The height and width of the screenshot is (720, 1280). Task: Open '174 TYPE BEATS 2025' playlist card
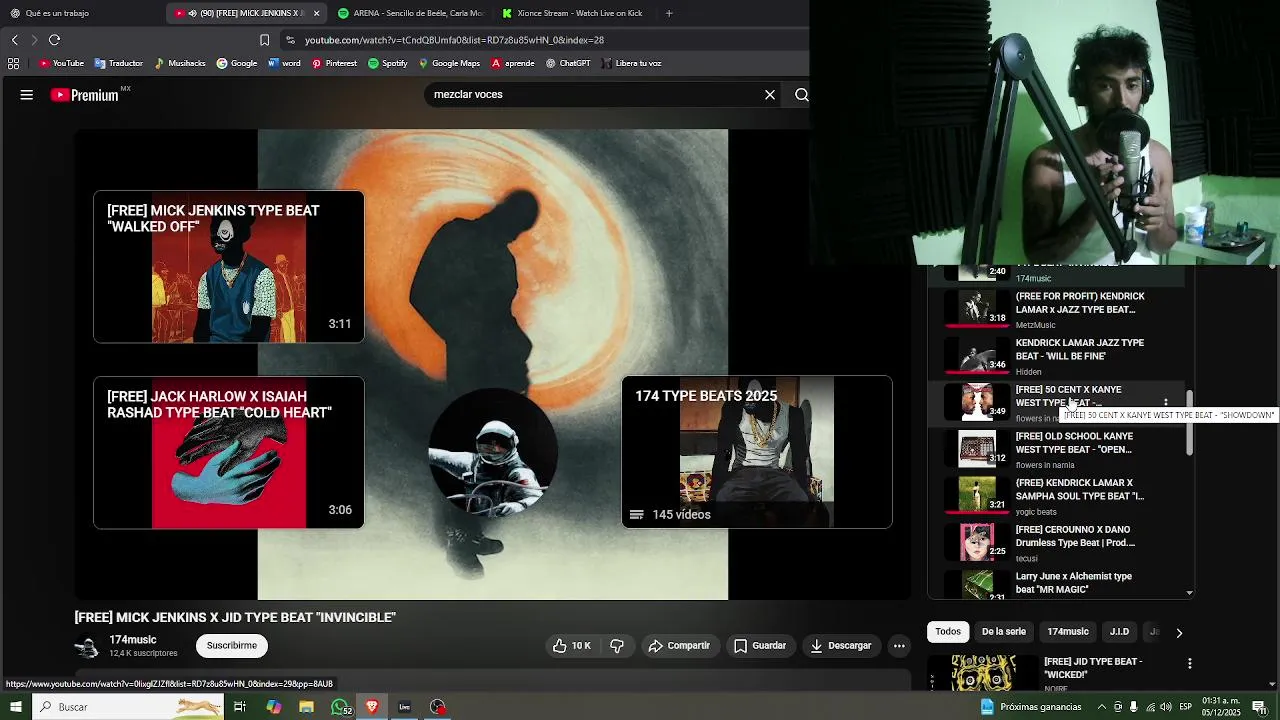757,452
